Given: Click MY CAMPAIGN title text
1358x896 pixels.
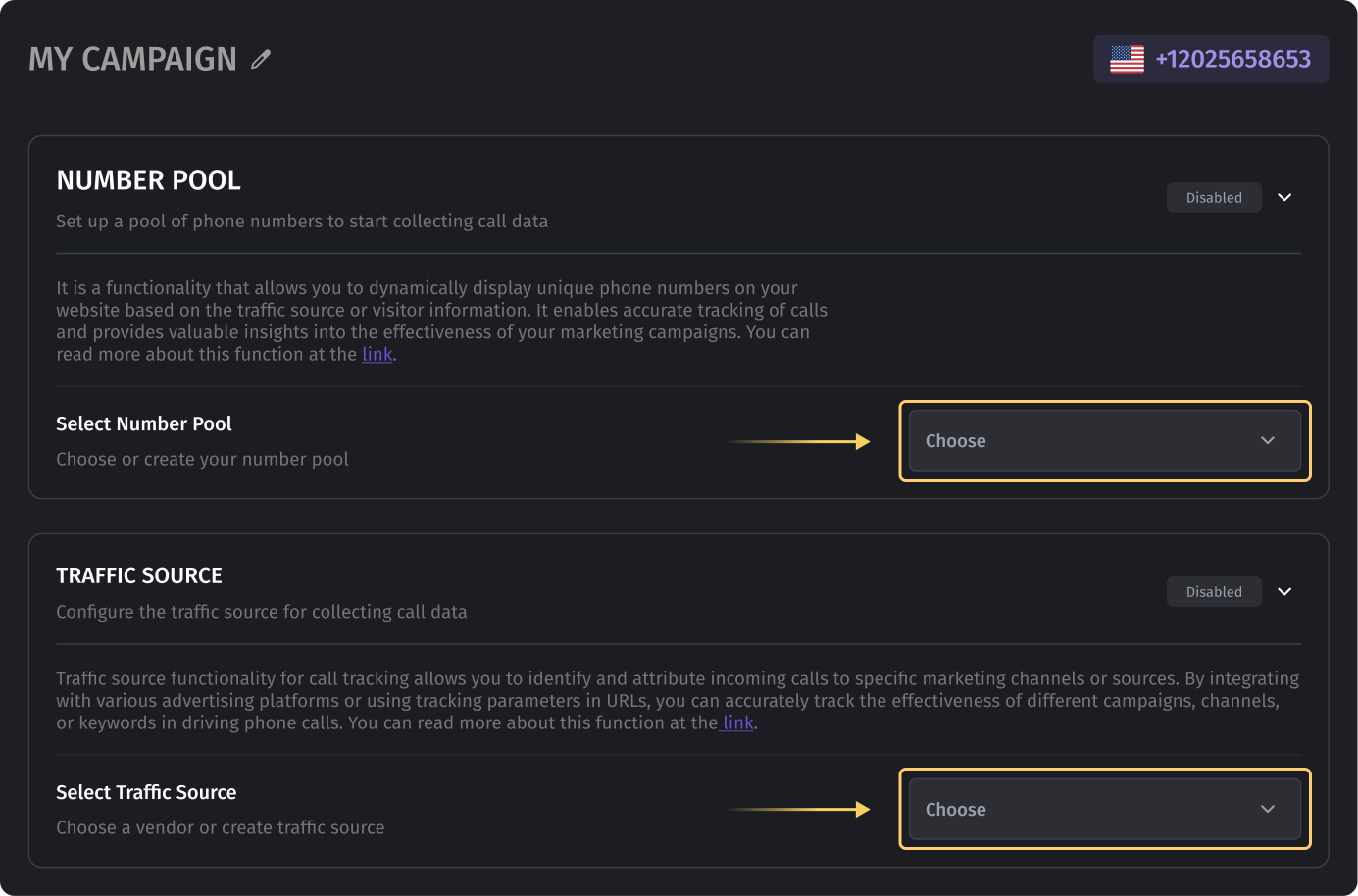Looking at the screenshot, I should (x=132, y=59).
